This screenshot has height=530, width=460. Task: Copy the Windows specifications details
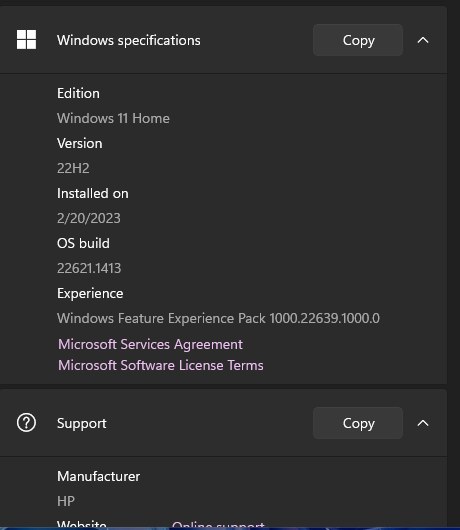[358, 40]
